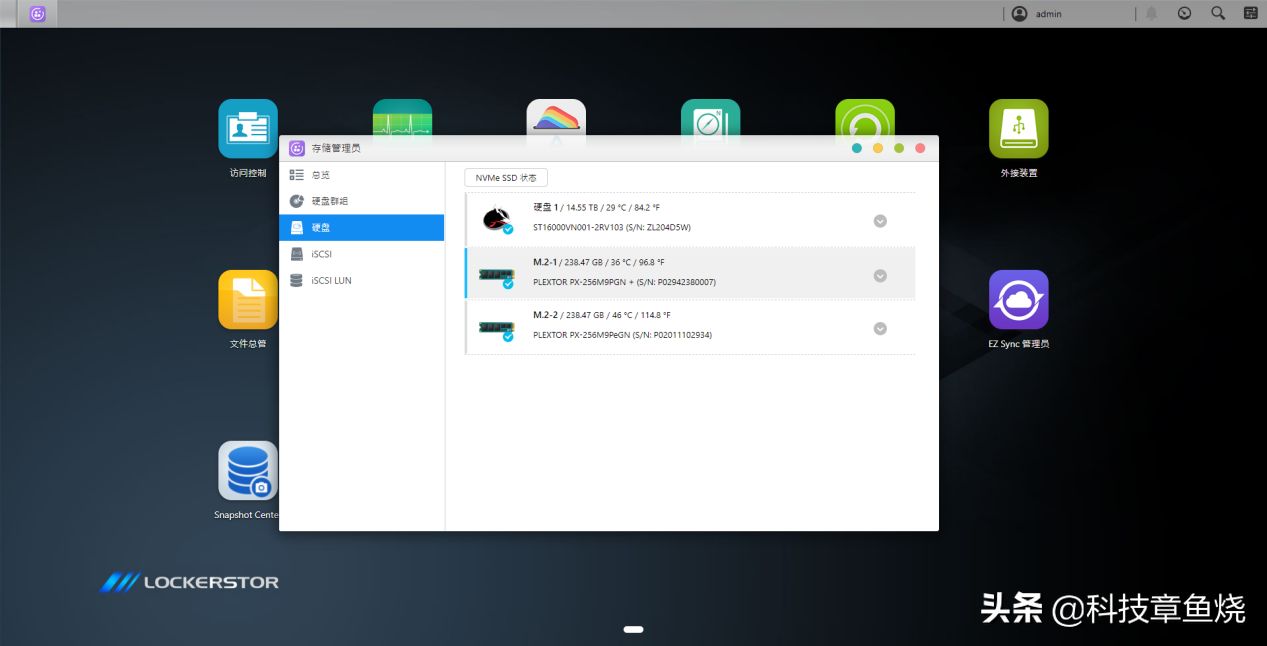Open the admin user menu
The height and width of the screenshot is (646, 1267).
(1038, 14)
